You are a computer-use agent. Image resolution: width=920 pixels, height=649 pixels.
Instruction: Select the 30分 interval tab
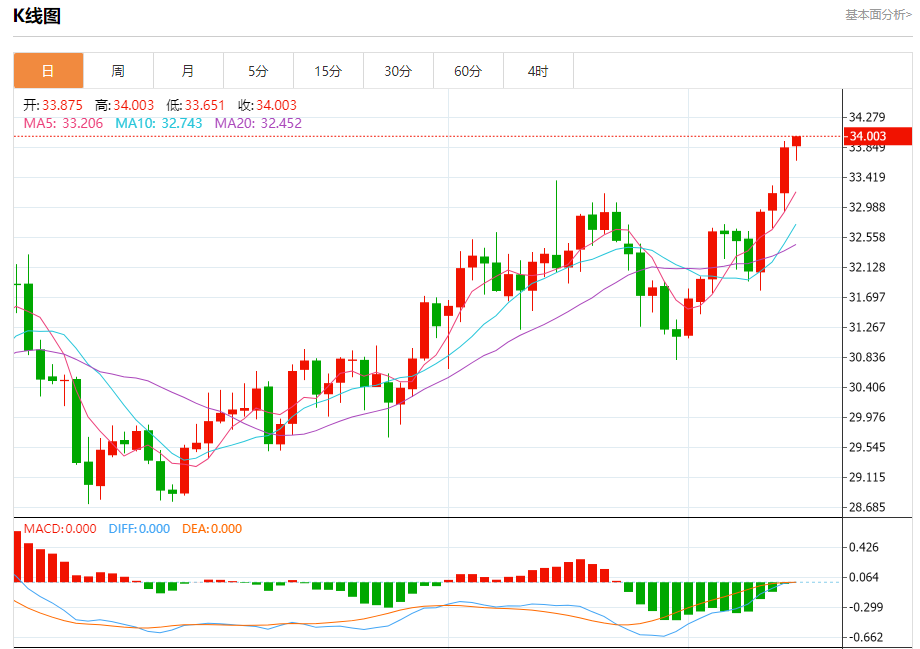[398, 71]
